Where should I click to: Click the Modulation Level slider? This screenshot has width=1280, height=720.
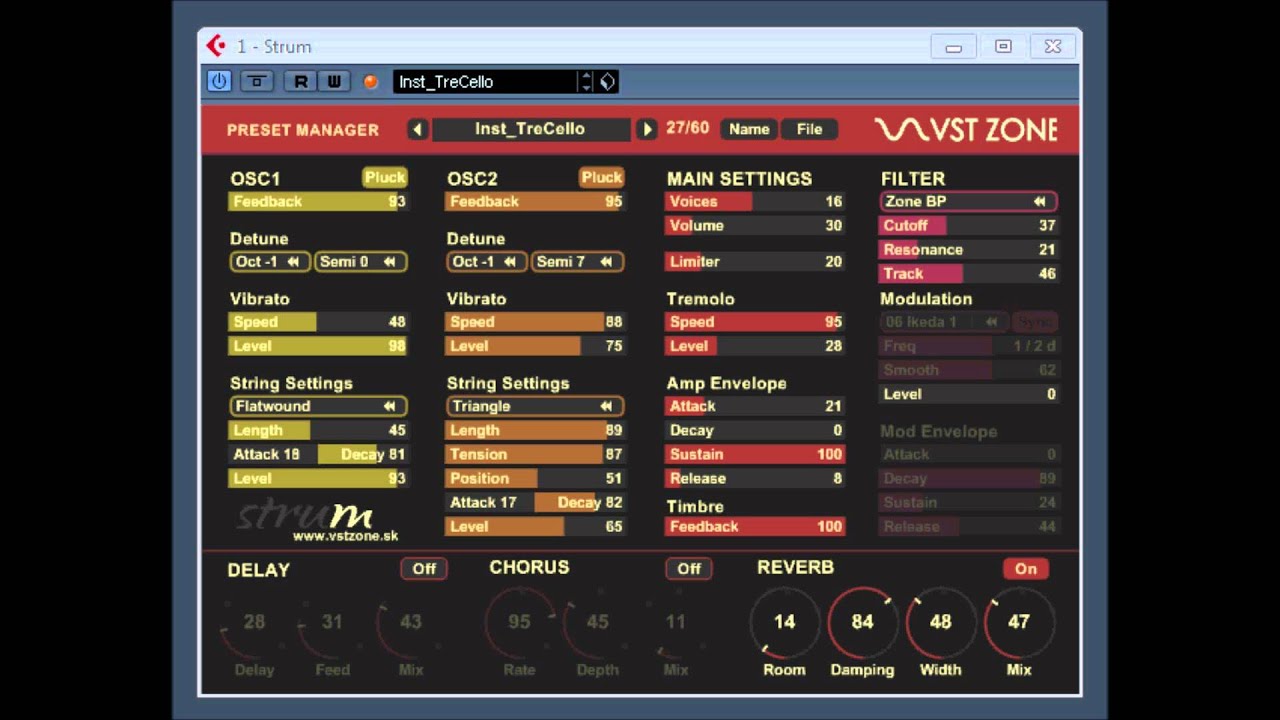click(x=969, y=394)
